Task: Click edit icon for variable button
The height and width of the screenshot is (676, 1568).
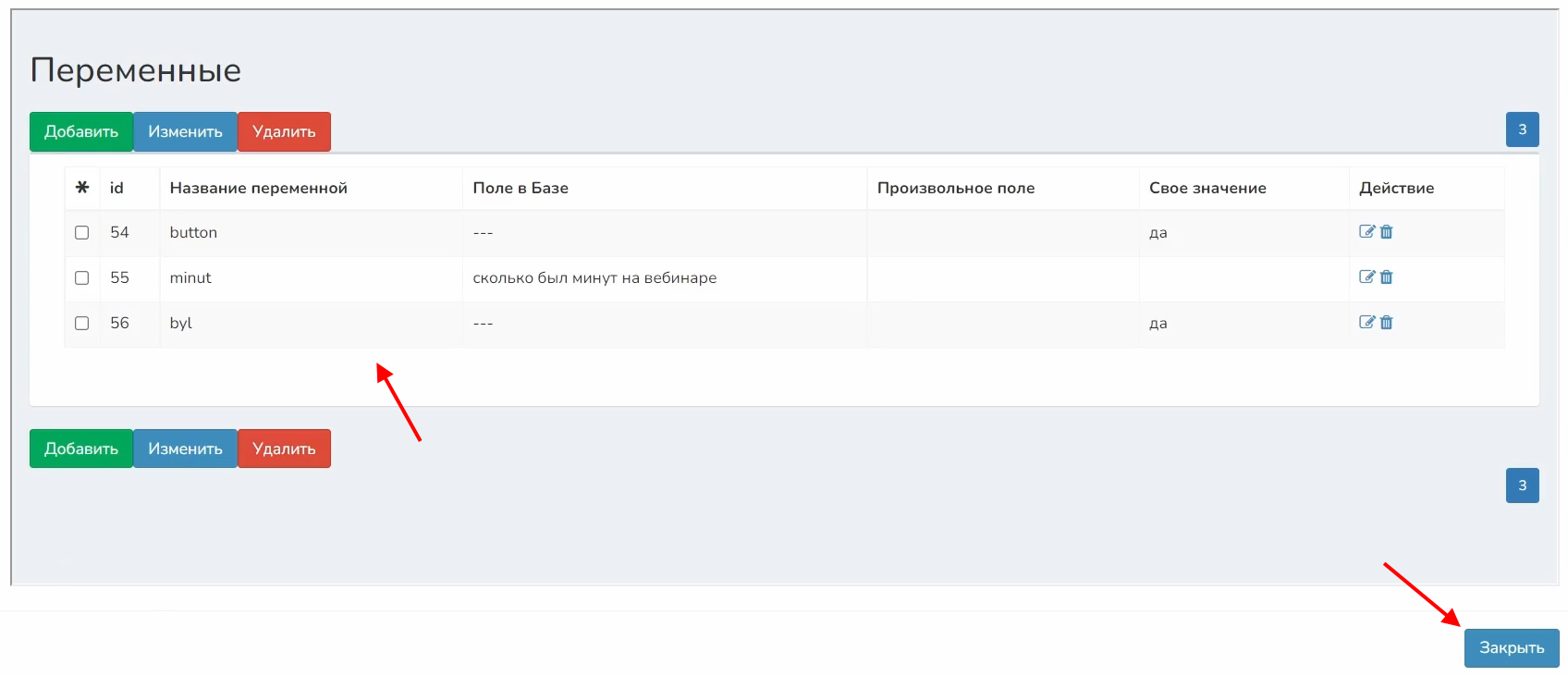Action: pyautogui.click(x=1366, y=232)
